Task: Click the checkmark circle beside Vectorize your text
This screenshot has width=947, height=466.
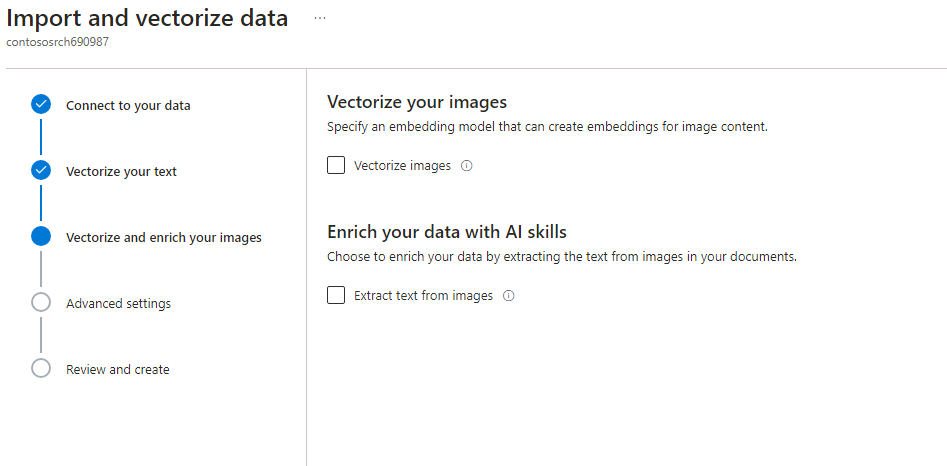Action: click(40, 171)
